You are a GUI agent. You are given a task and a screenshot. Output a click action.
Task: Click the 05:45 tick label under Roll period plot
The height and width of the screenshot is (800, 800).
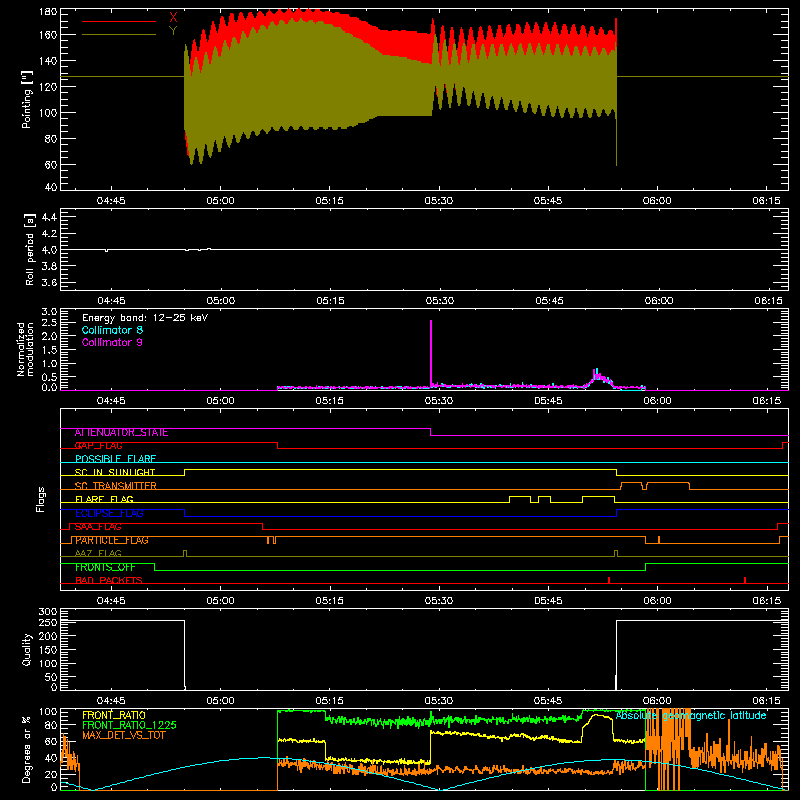pos(549,301)
